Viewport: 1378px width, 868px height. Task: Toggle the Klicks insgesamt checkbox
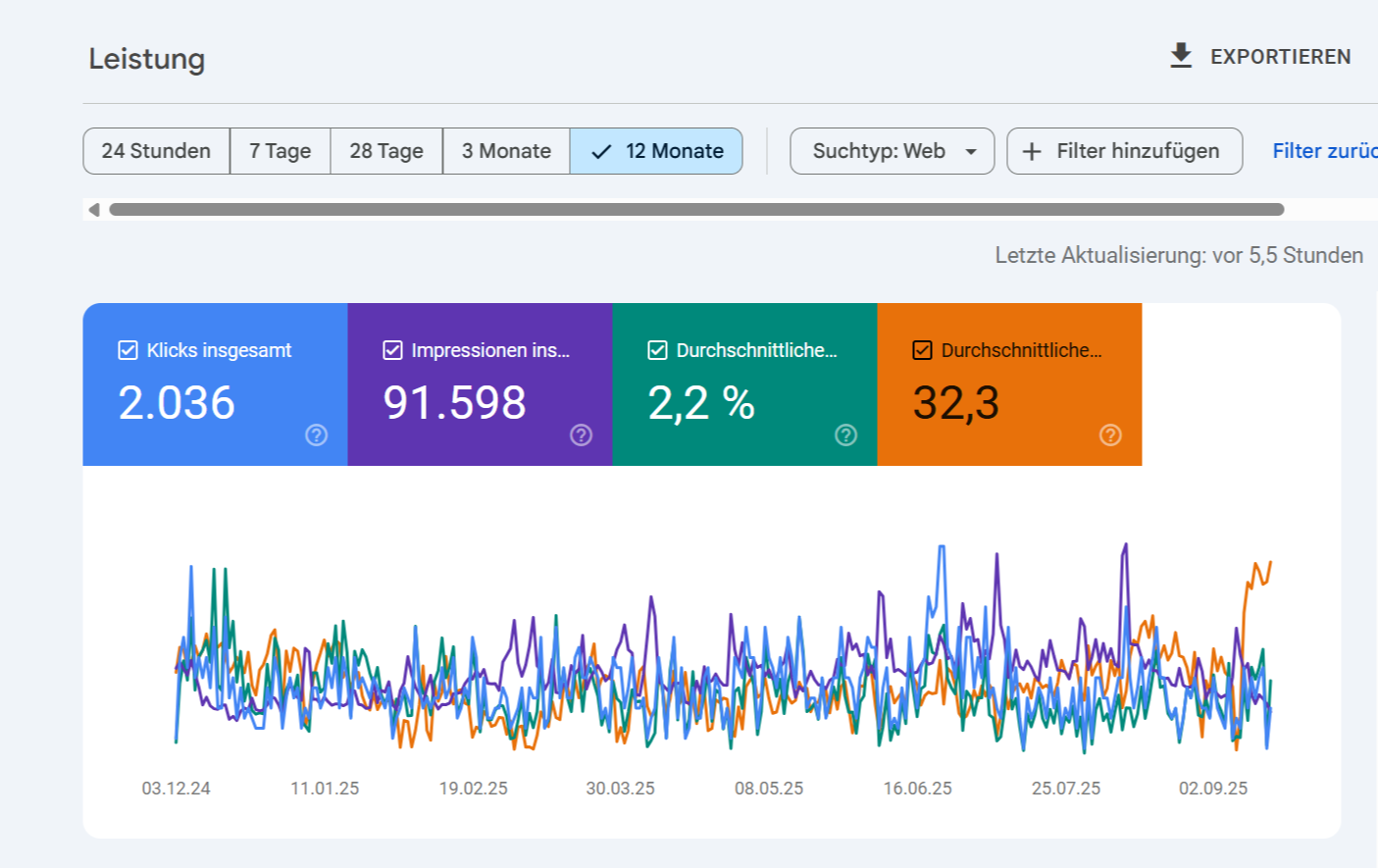coord(128,350)
